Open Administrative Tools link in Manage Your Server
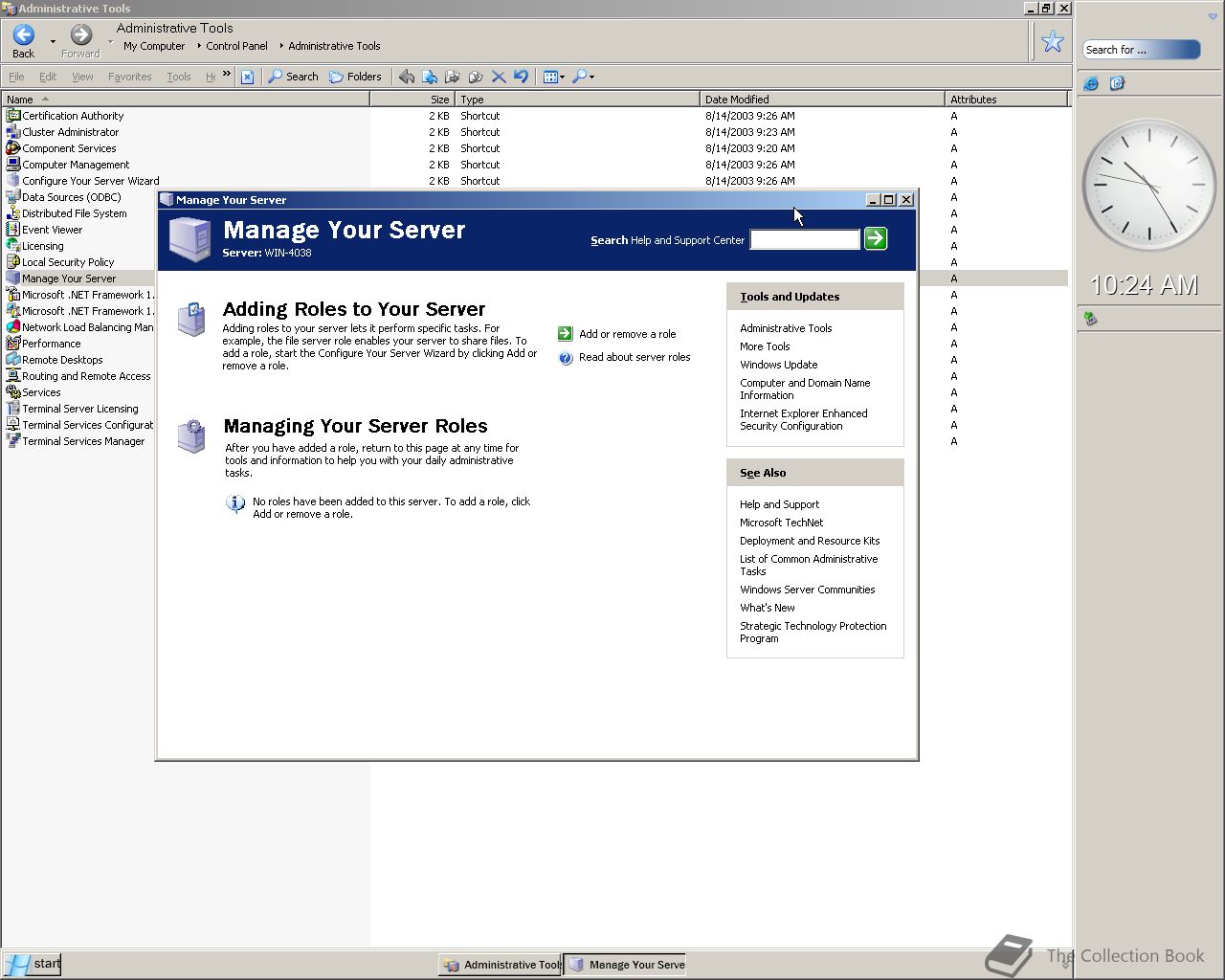Viewport: 1225px width, 980px height. click(x=786, y=328)
